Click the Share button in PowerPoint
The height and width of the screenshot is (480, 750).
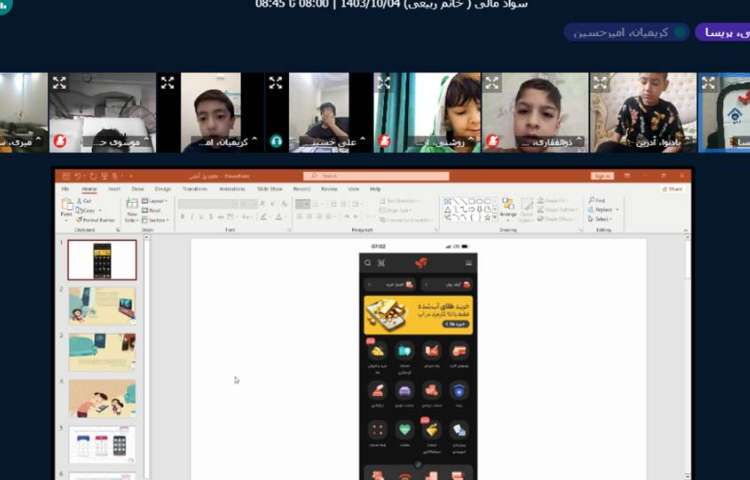[672, 189]
